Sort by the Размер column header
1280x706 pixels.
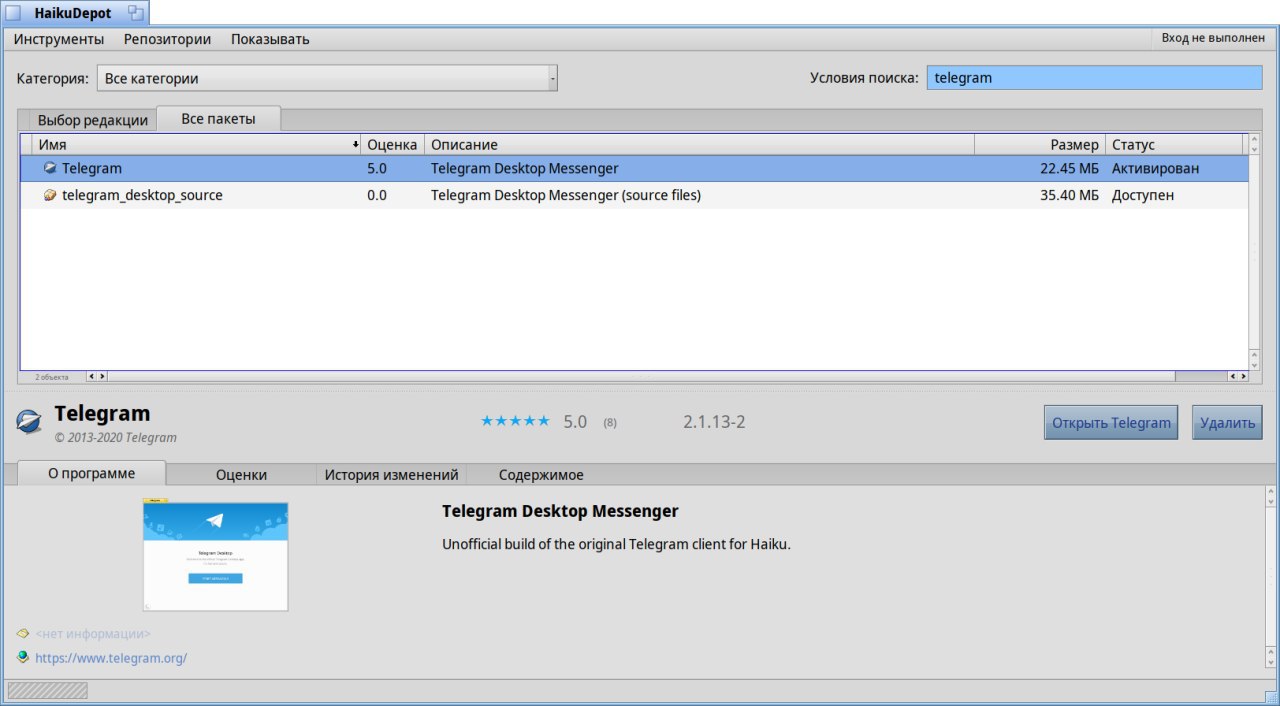[x=1039, y=145]
